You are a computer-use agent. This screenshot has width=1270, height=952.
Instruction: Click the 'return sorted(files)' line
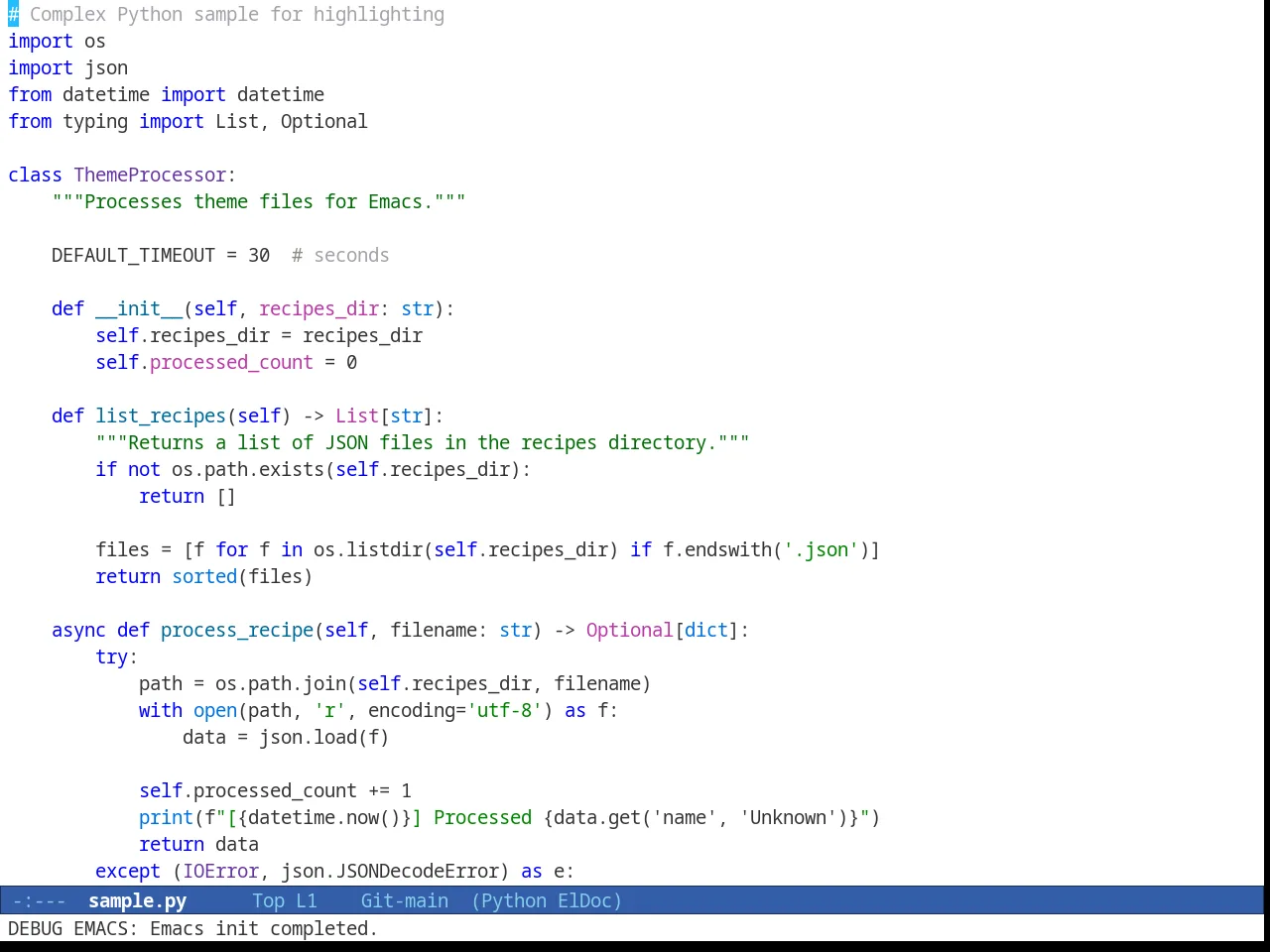pos(204,577)
